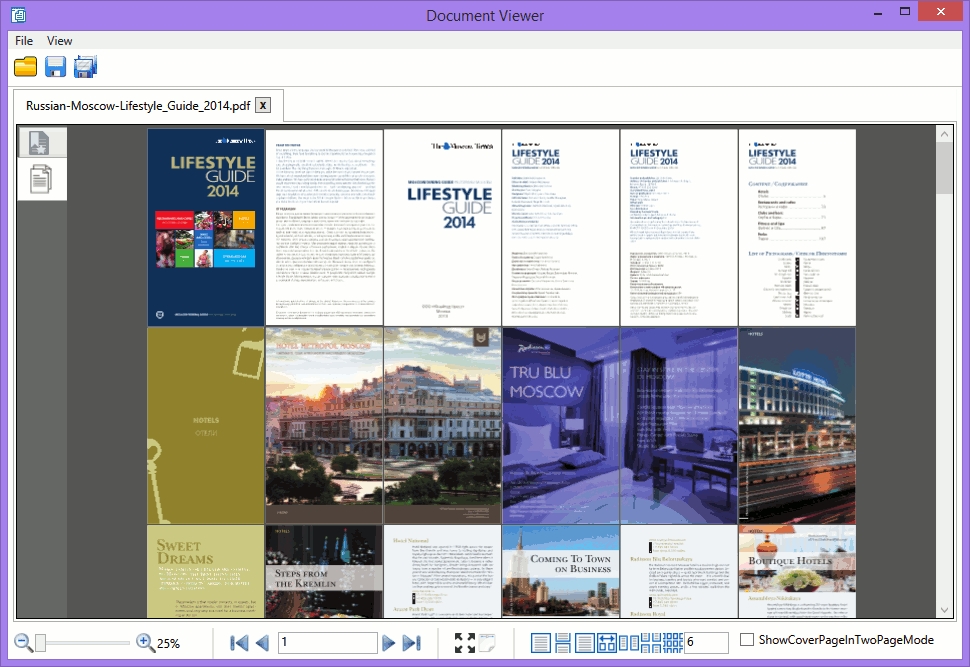Click the vertical scrollbar up arrow
Viewport: 970px width, 667px height.
coord(944,134)
